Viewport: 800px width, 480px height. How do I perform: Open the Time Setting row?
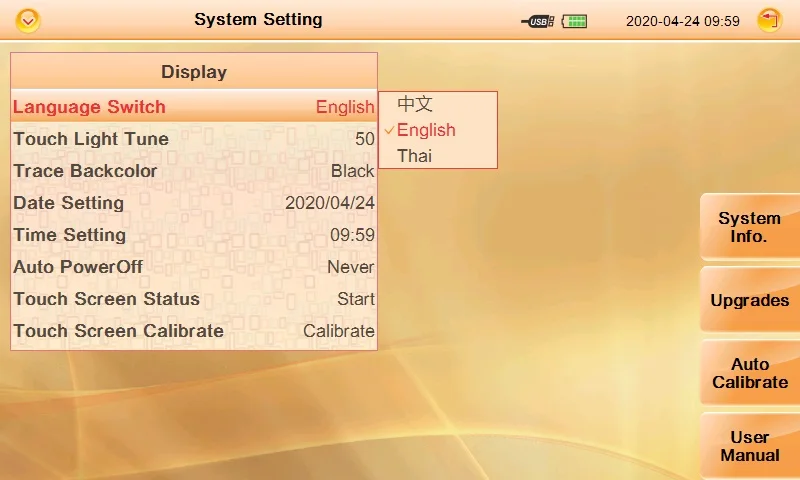pos(194,235)
